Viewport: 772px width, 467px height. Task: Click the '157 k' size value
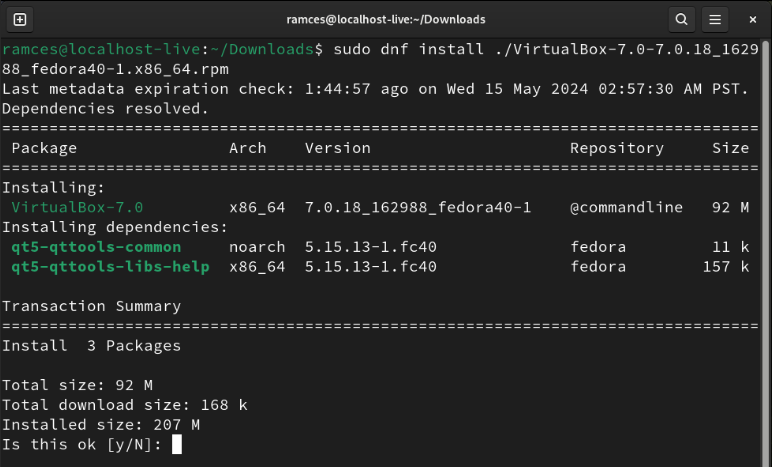[726, 267]
